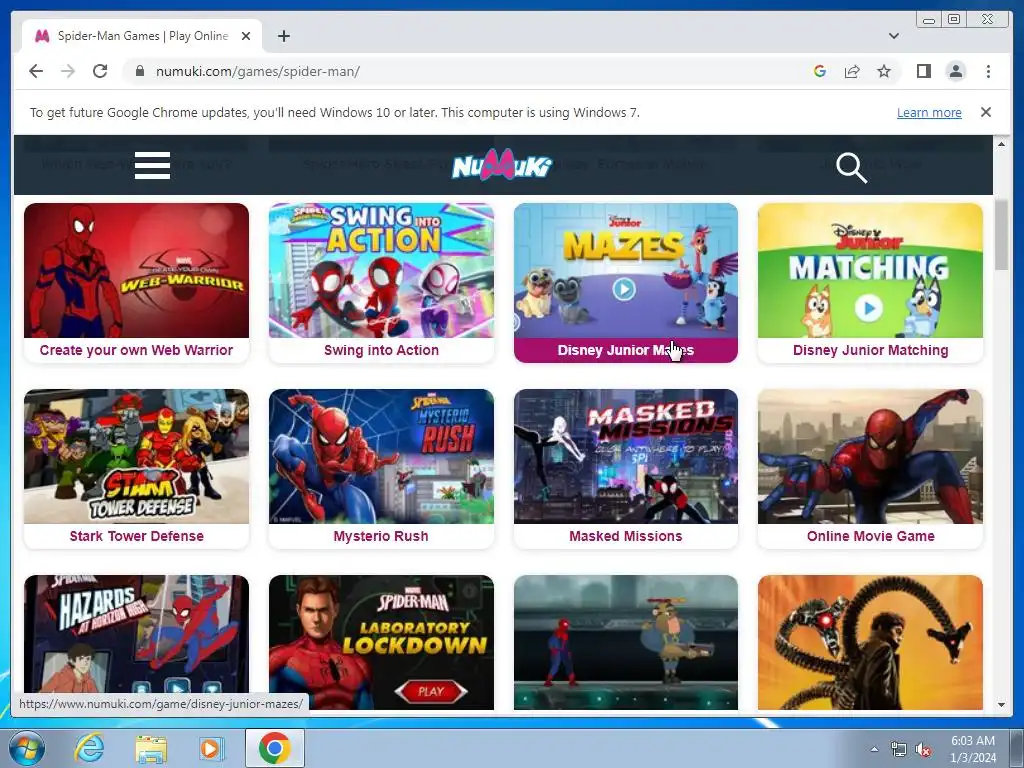This screenshot has width=1024, height=768.
Task: Open Create your own Web Warrior title
Action: 136,350
